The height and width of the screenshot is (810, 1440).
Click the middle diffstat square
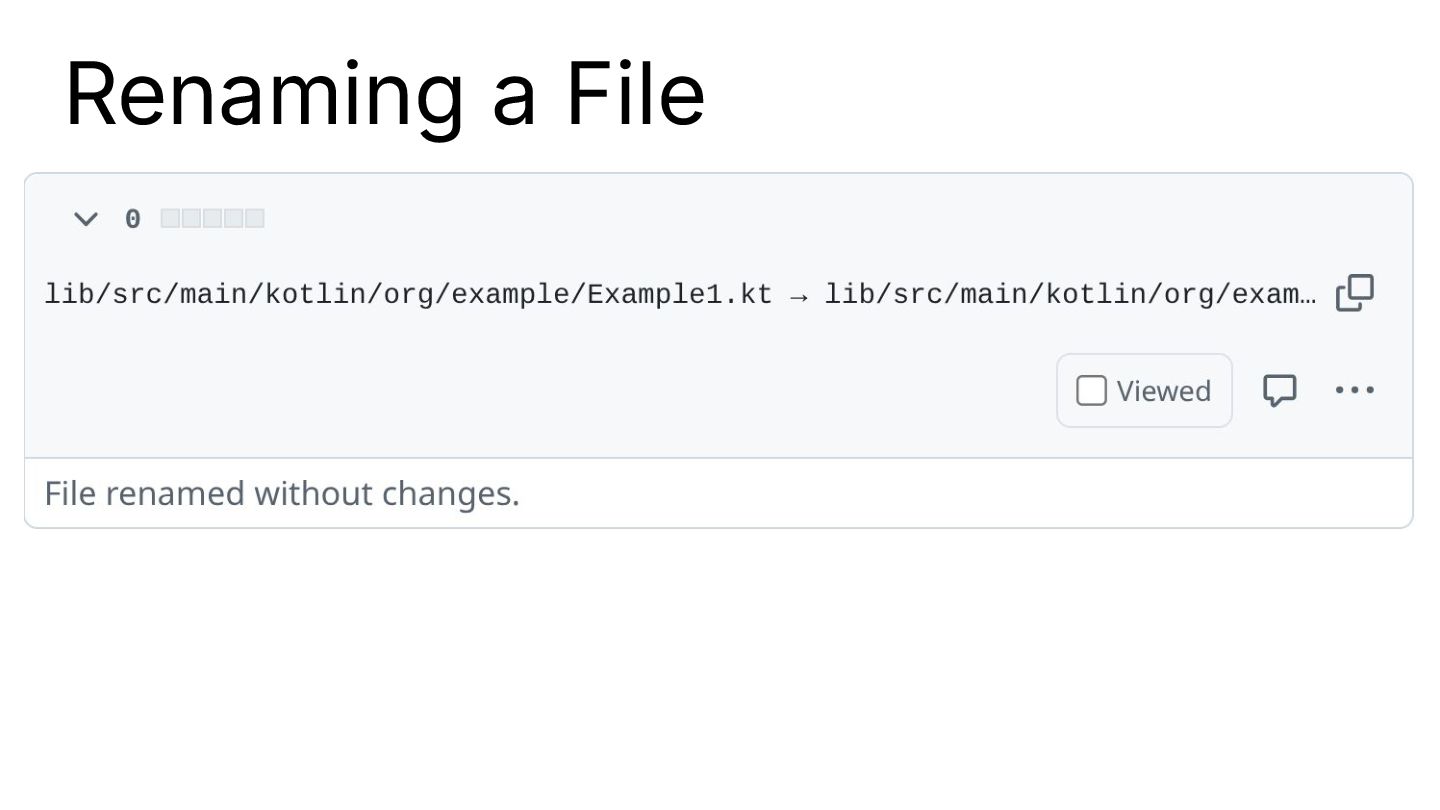click(x=212, y=219)
